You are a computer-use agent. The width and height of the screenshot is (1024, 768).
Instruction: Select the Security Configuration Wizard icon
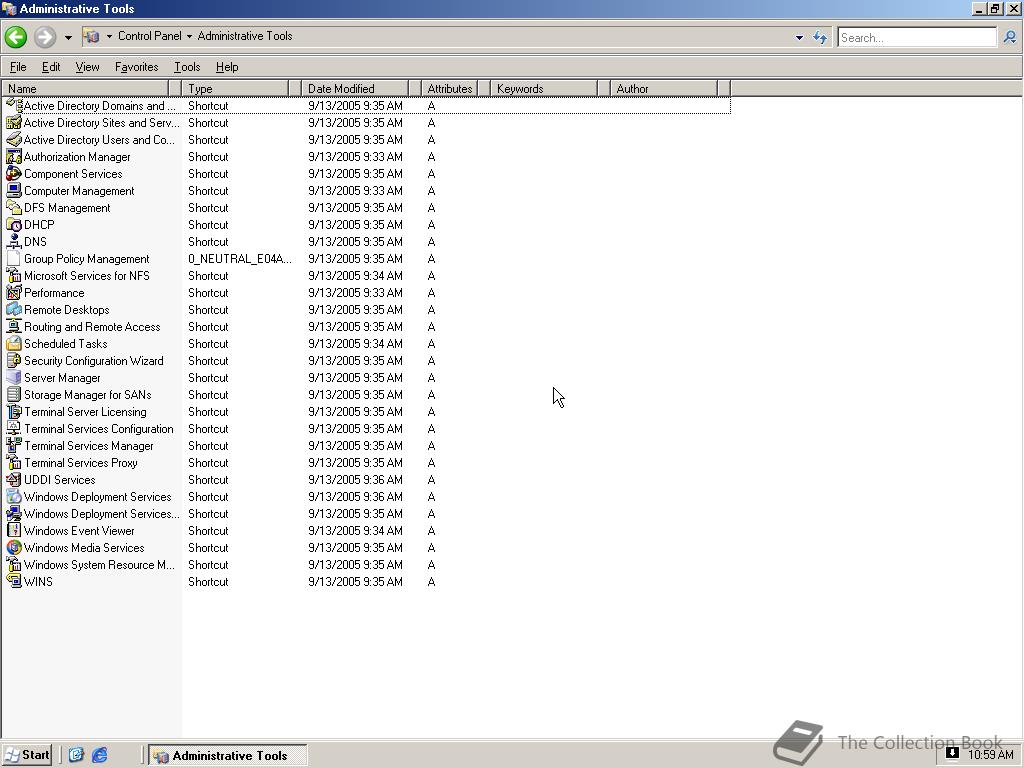[x=14, y=360]
